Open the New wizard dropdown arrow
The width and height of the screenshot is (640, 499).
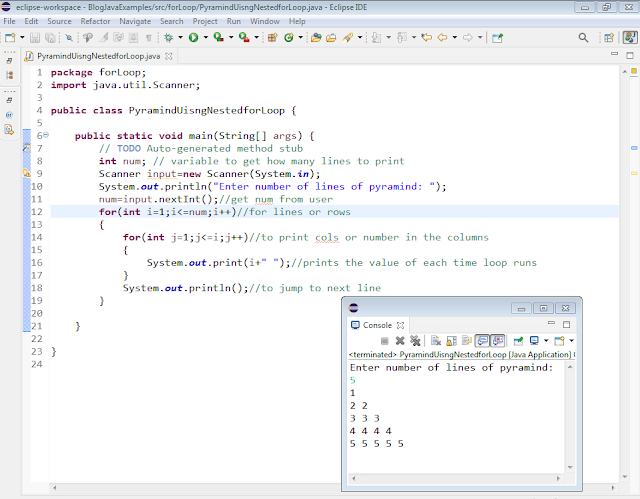pos(22,38)
